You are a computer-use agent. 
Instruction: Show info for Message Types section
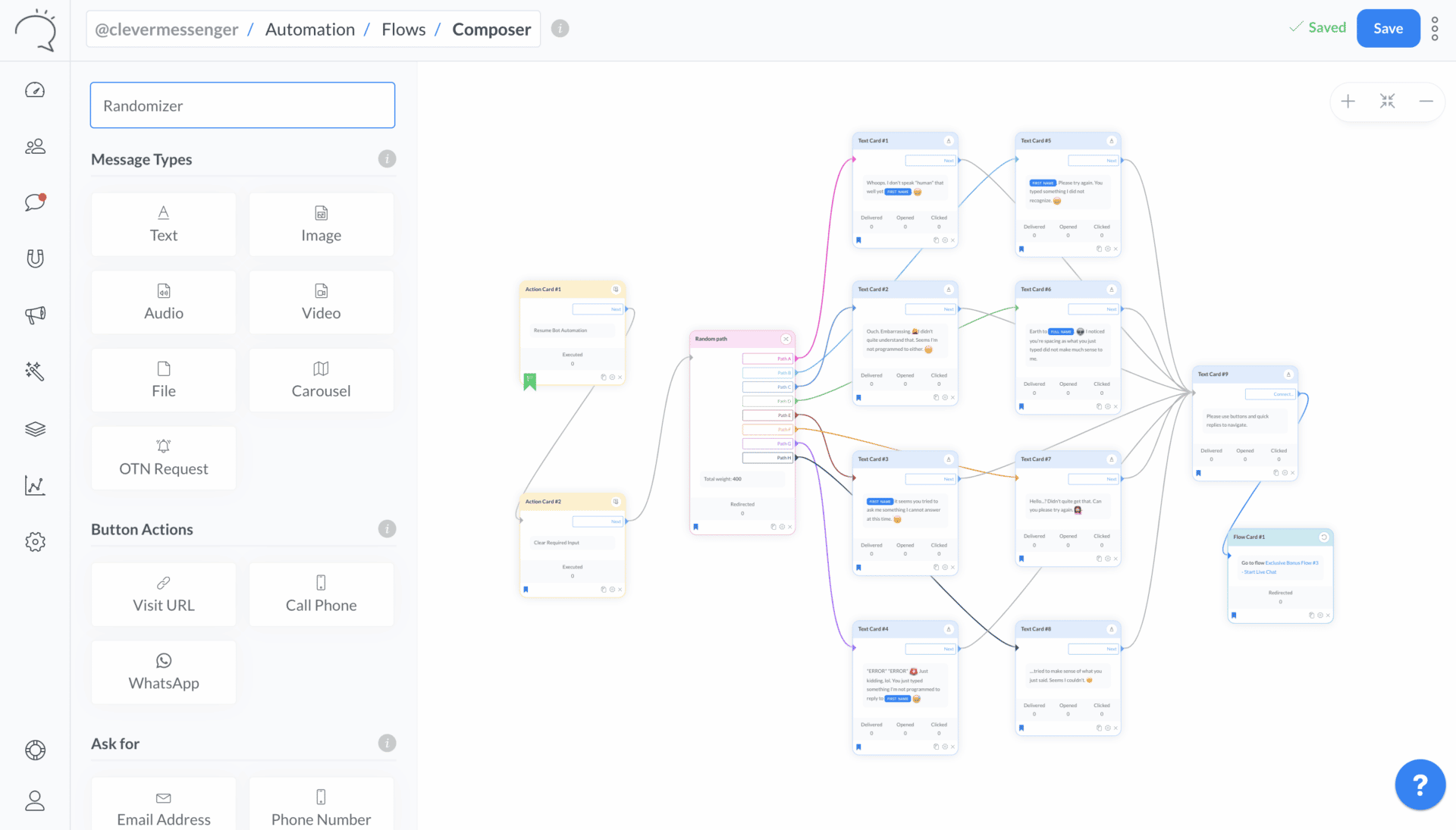(387, 159)
